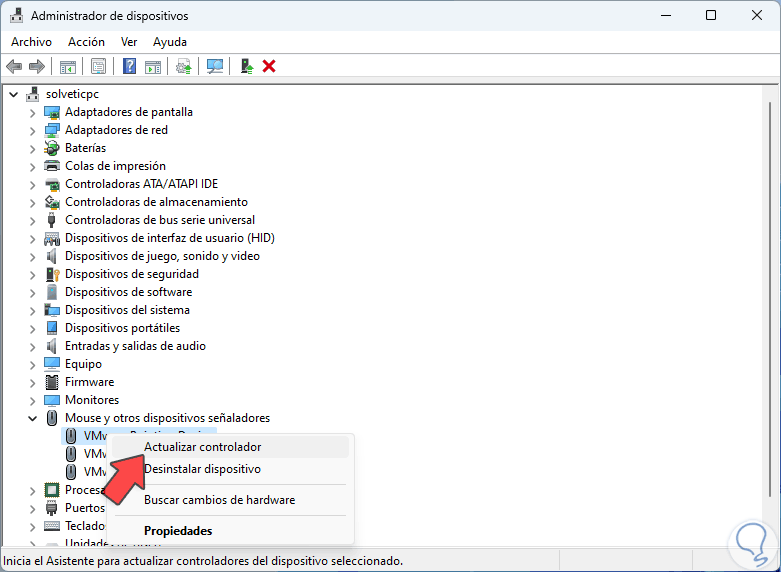Expand the Equipo chevron

tap(32, 364)
